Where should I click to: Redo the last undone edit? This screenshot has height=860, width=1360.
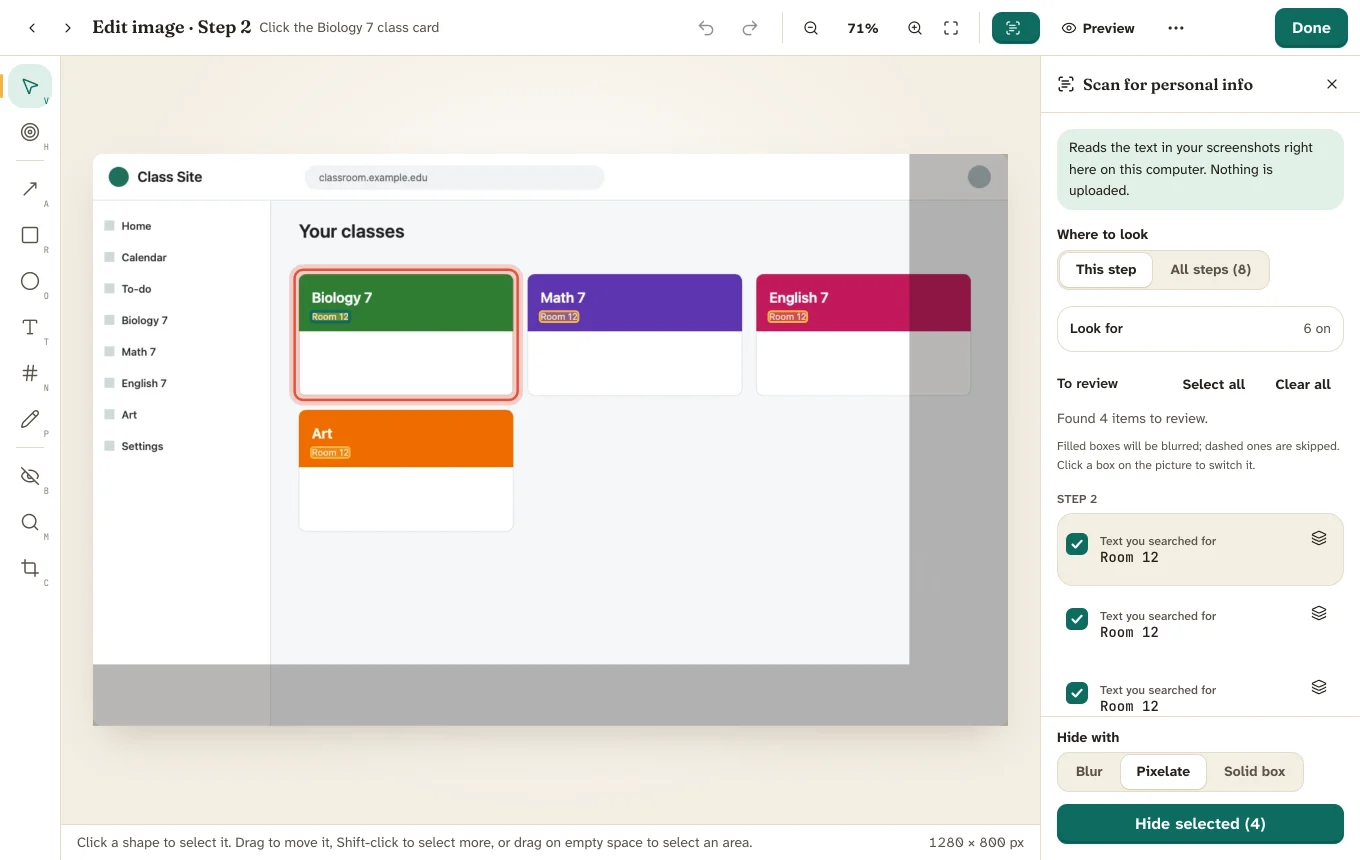(750, 28)
